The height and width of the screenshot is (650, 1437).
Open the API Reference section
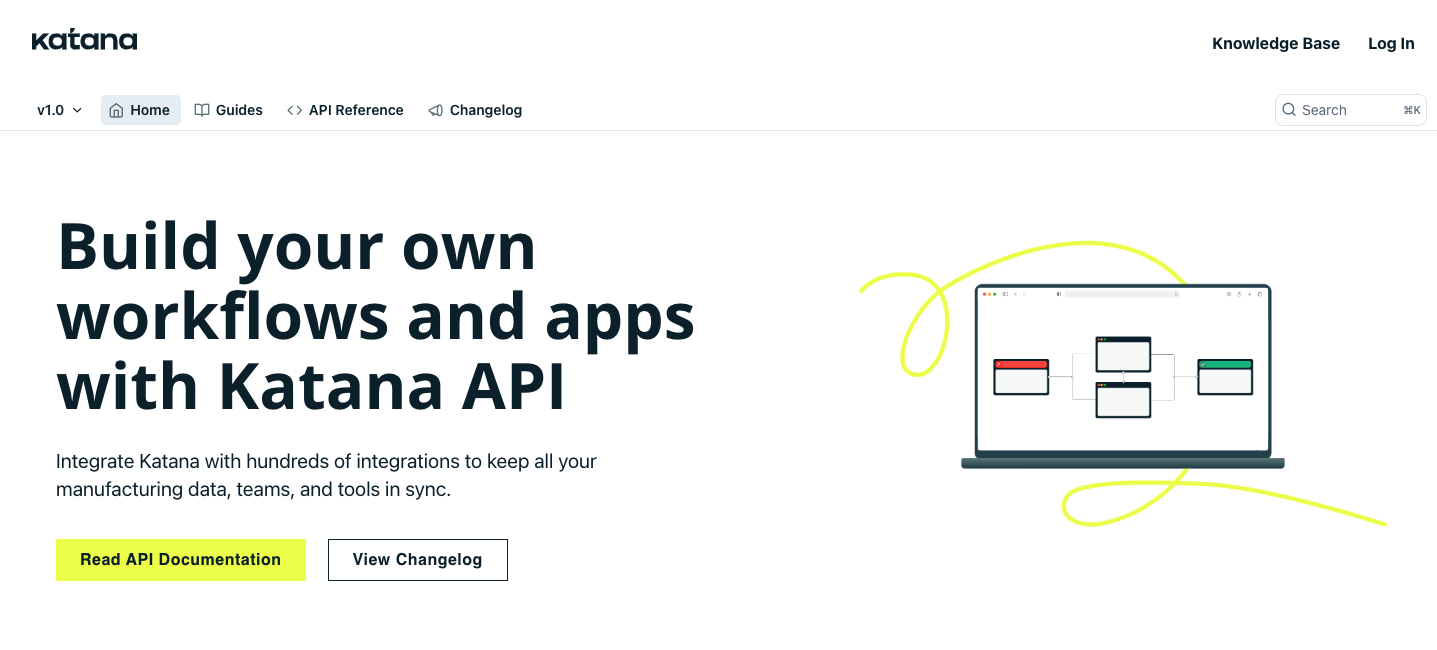[355, 110]
